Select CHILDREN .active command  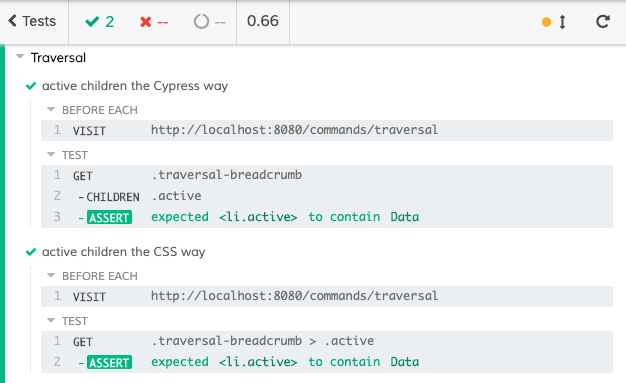[327, 196]
